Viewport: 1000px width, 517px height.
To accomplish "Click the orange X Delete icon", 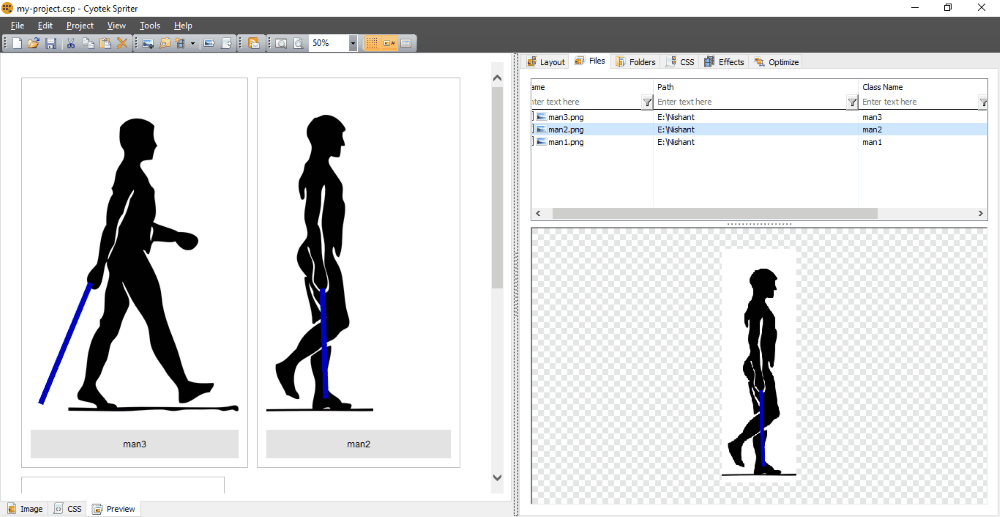I will [122, 43].
